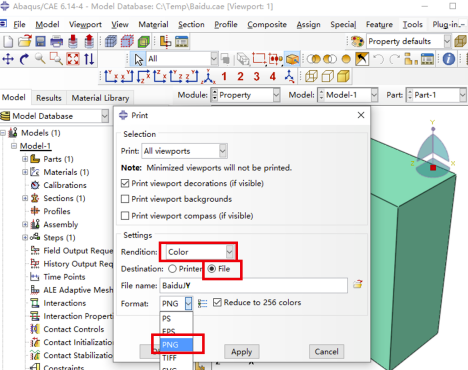Select shaded render style icon
The image size is (468, 370).
(x=343, y=76)
